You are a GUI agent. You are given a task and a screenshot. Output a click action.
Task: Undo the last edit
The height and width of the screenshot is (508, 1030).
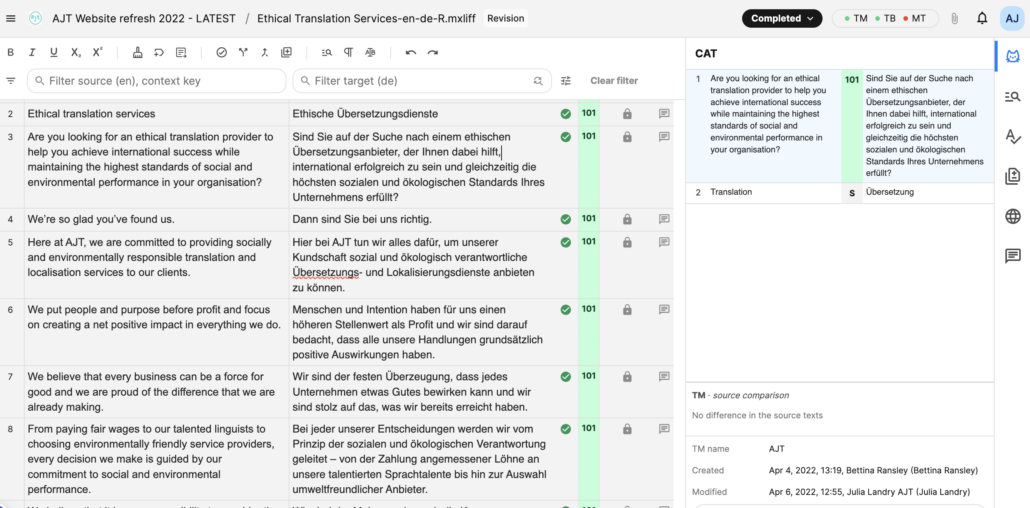pos(411,53)
